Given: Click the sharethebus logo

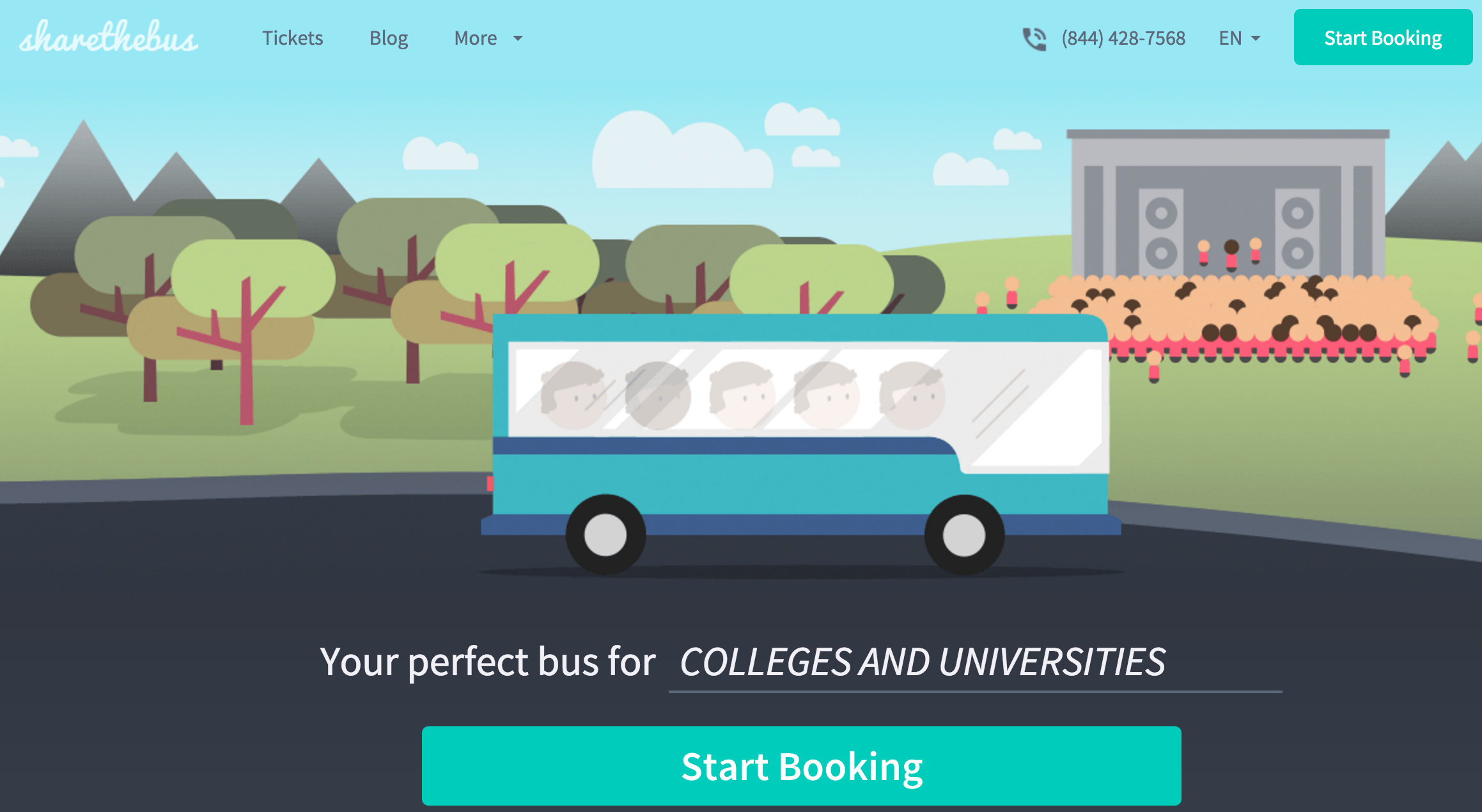Looking at the screenshot, I should [x=109, y=36].
